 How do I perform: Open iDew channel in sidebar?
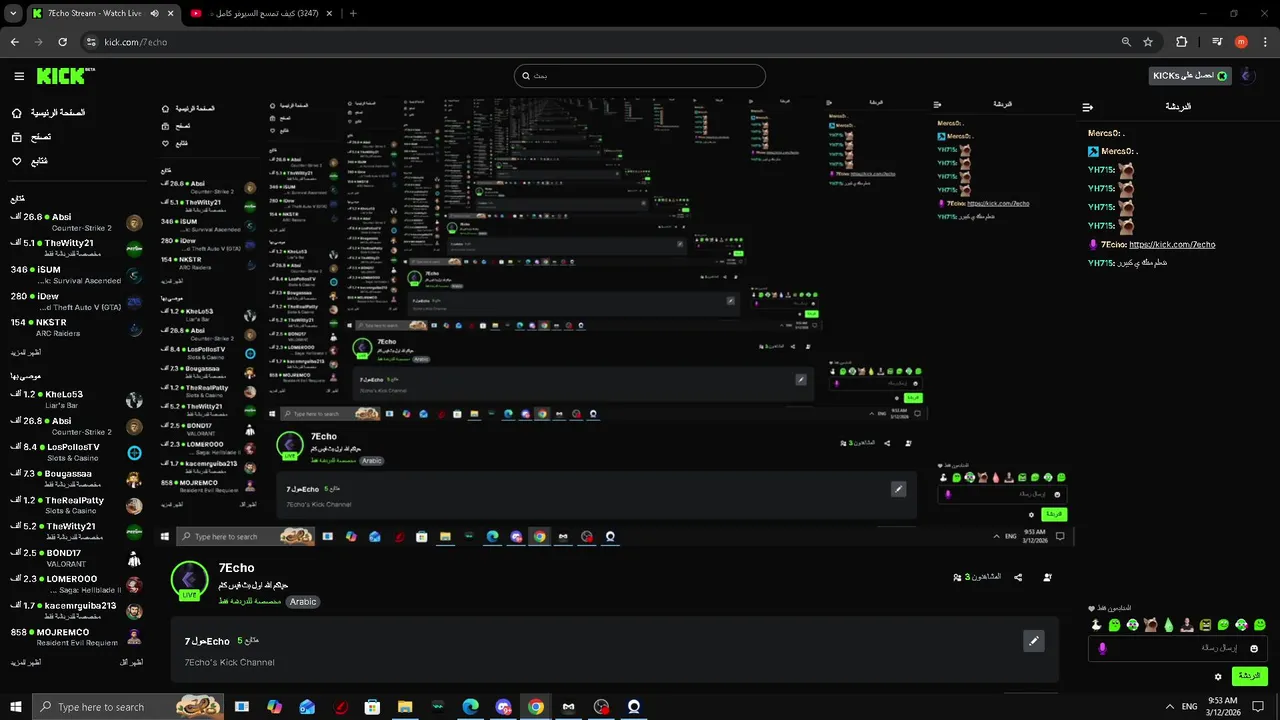pyautogui.click(x=76, y=302)
